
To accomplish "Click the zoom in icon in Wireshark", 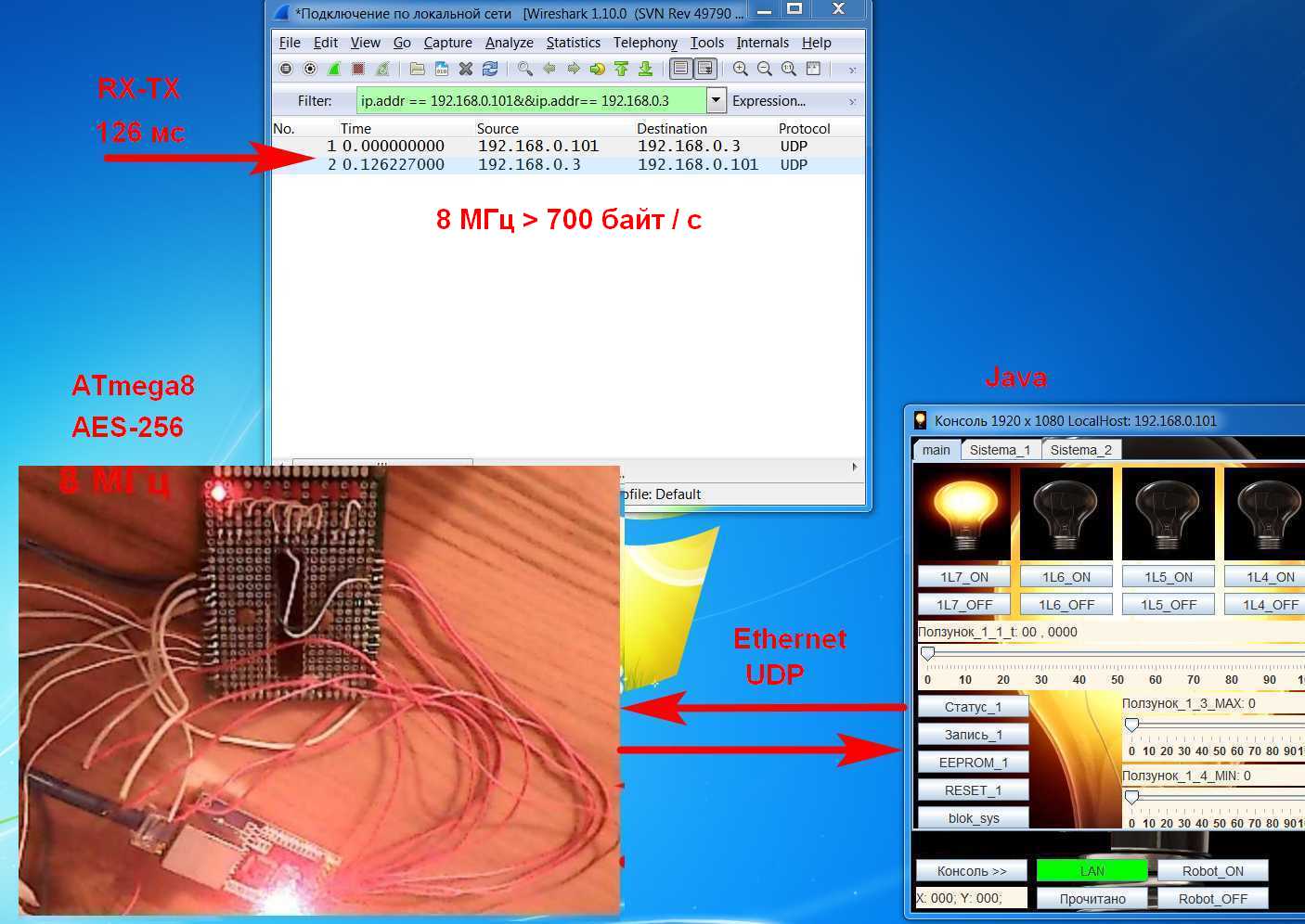I will click(x=741, y=69).
